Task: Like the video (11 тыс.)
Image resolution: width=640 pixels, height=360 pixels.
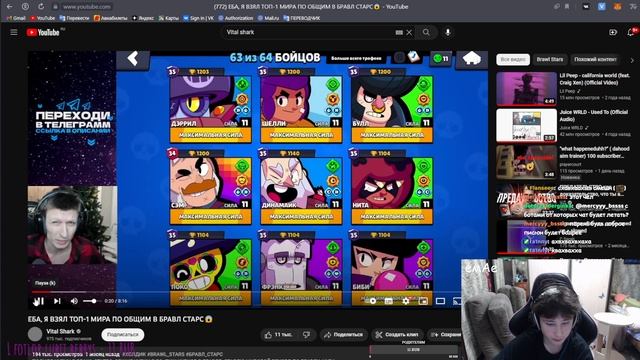Action: pyautogui.click(x=280, y=335)
